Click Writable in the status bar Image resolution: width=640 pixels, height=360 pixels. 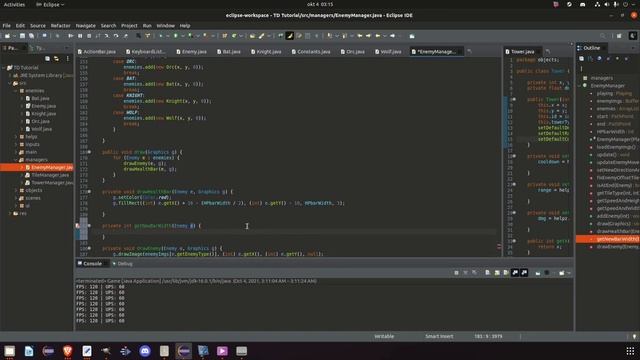(x=384, y=337)
